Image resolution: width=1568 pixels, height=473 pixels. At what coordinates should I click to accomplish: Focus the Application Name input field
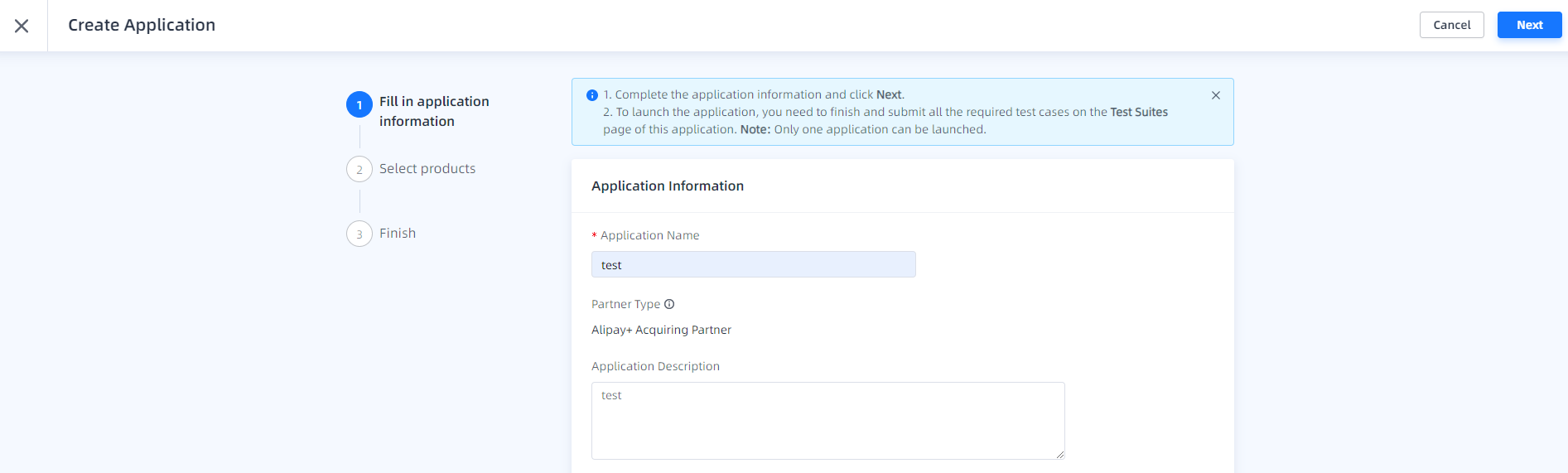(753, 265)
